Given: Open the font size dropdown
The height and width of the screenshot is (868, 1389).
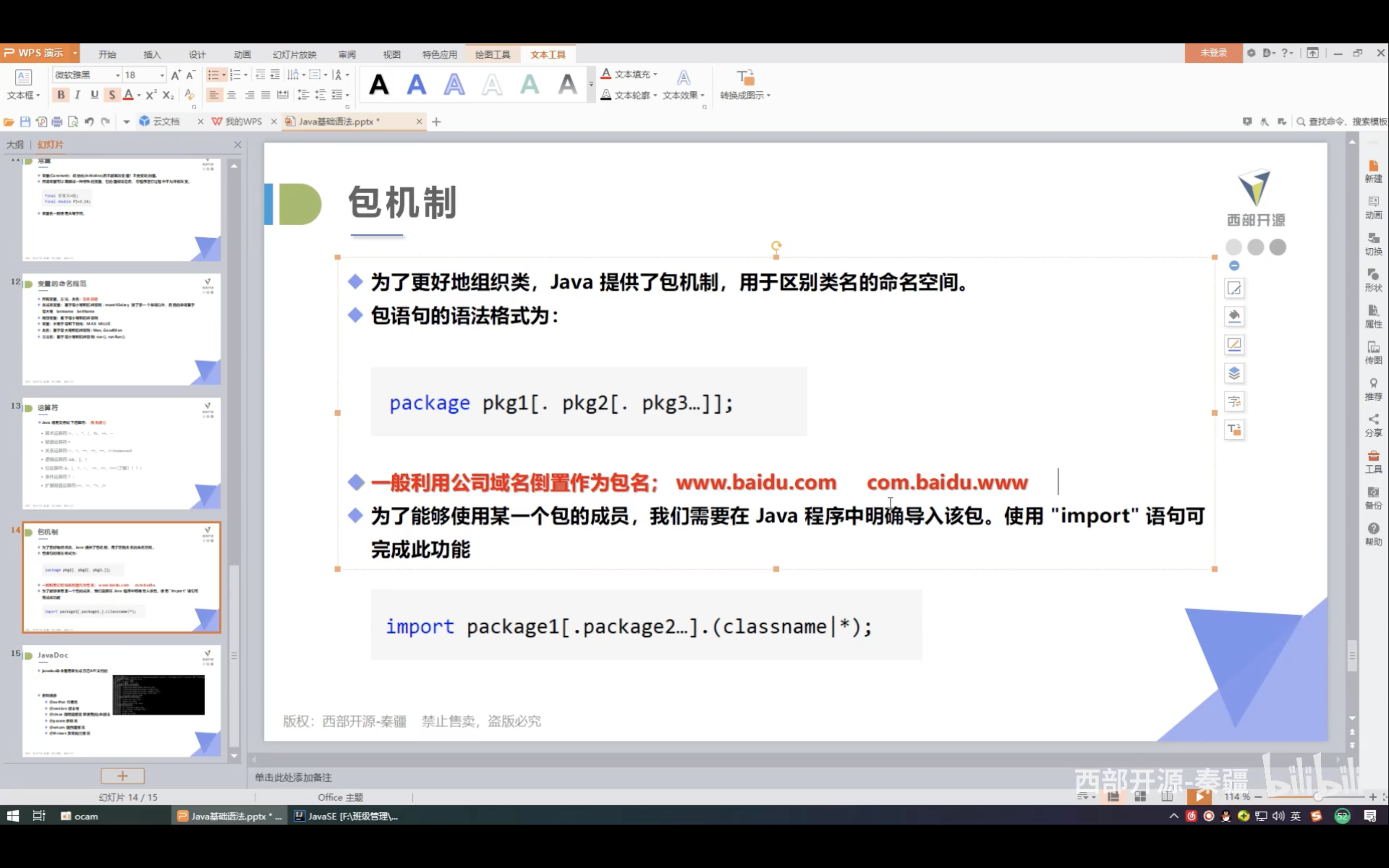Looking at the screenshot, I should [162, 75].
